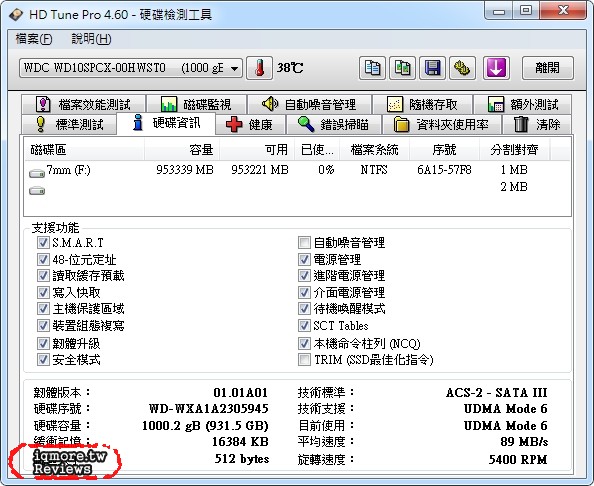Click the 離開 exit button

click(547, 68)
